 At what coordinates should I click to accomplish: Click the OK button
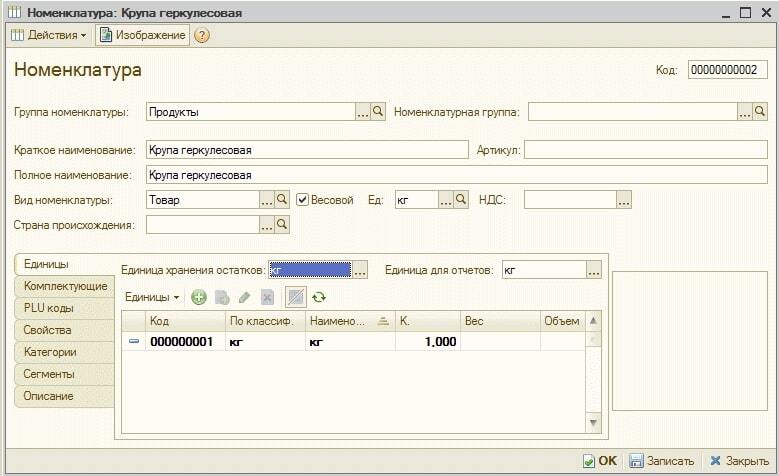click(600, 461)
